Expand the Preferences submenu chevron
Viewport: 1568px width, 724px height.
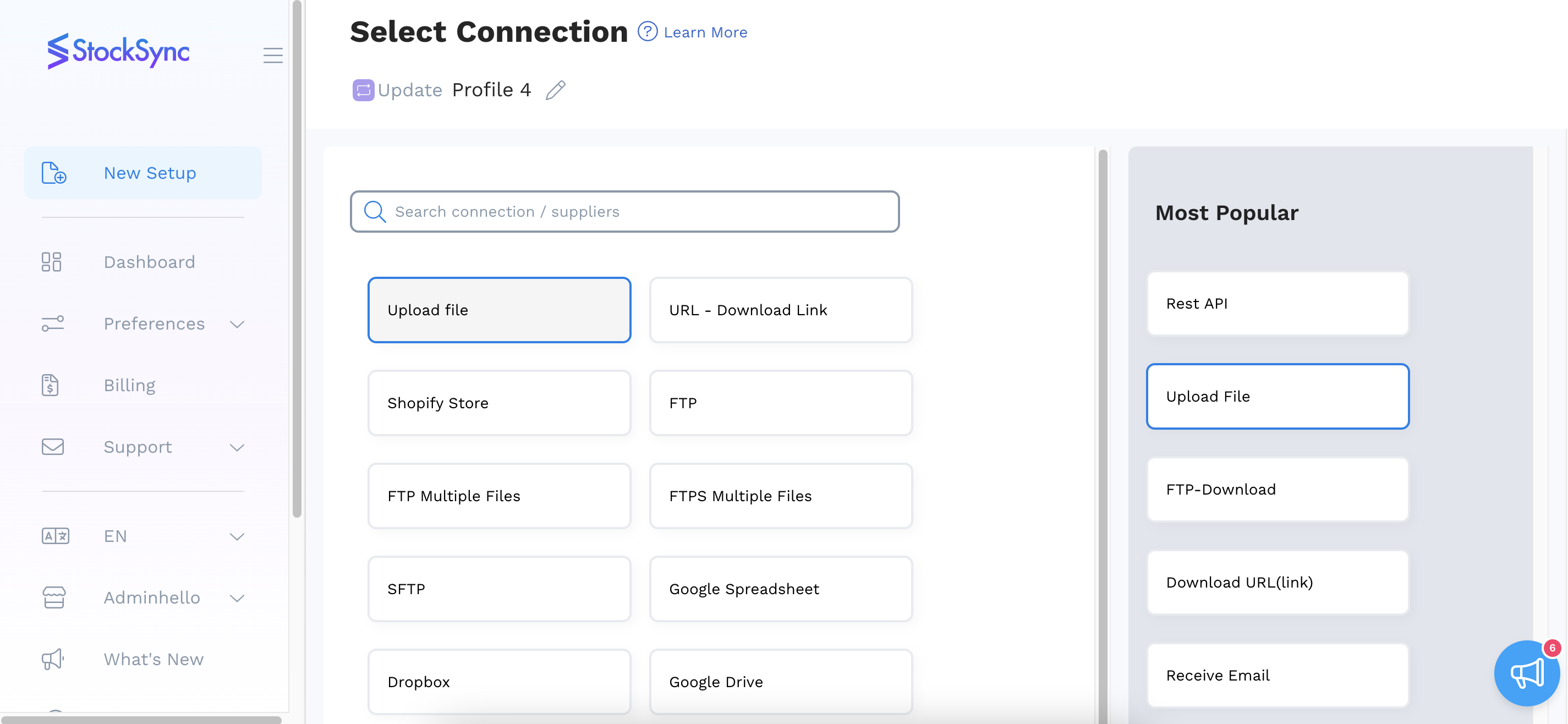tap(237, 324)
